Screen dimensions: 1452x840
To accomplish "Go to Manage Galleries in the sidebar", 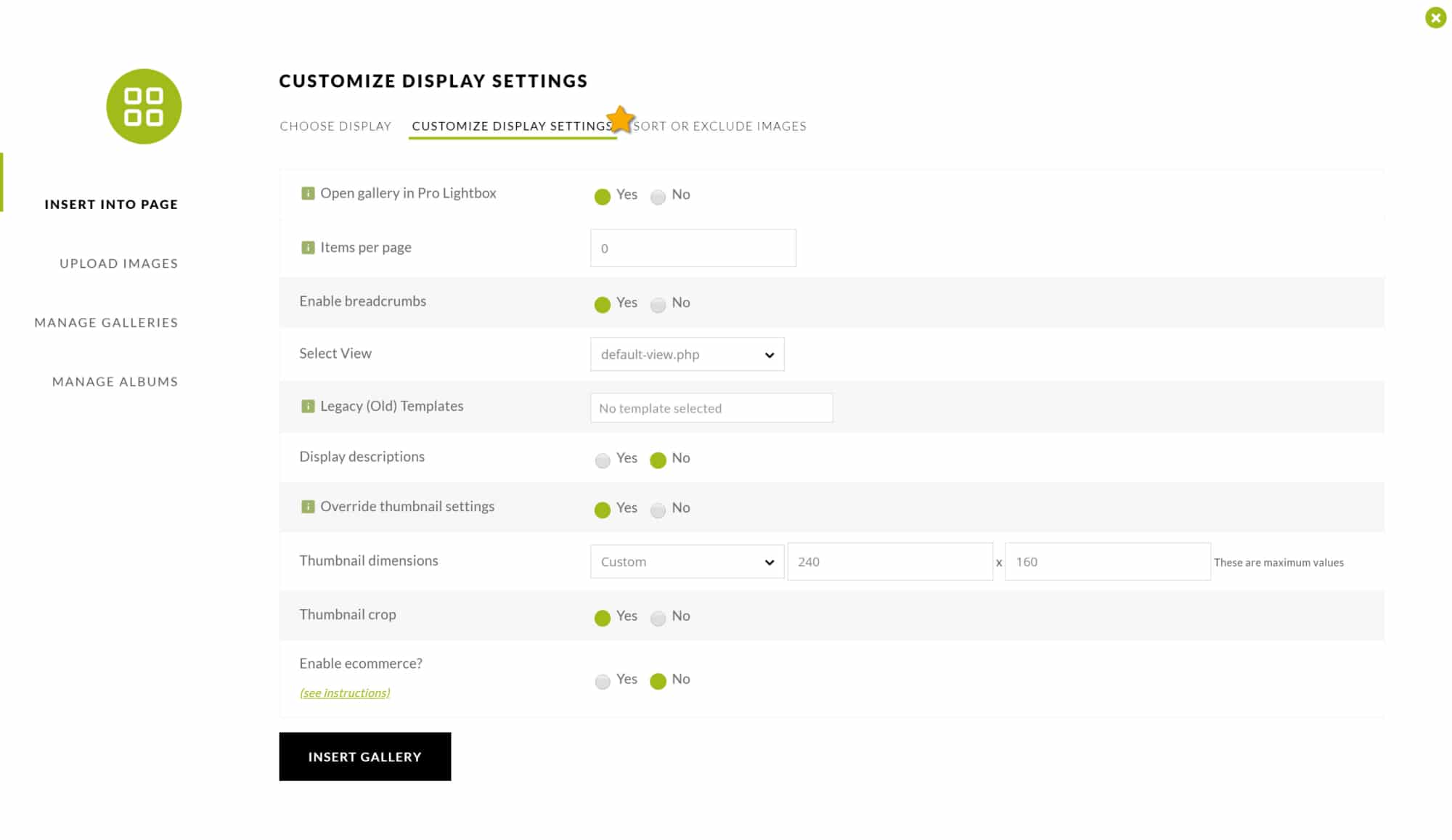I will click(x=106, y=322).
